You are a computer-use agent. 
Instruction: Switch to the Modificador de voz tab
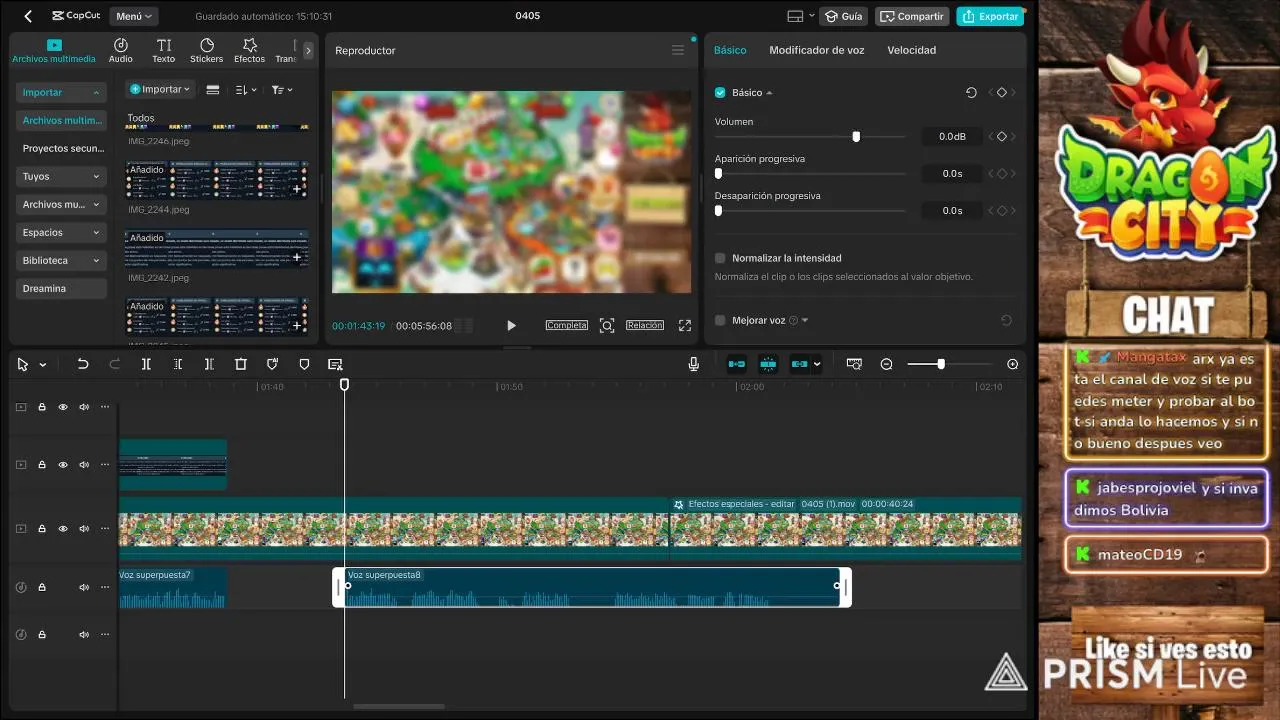[816, 50]
